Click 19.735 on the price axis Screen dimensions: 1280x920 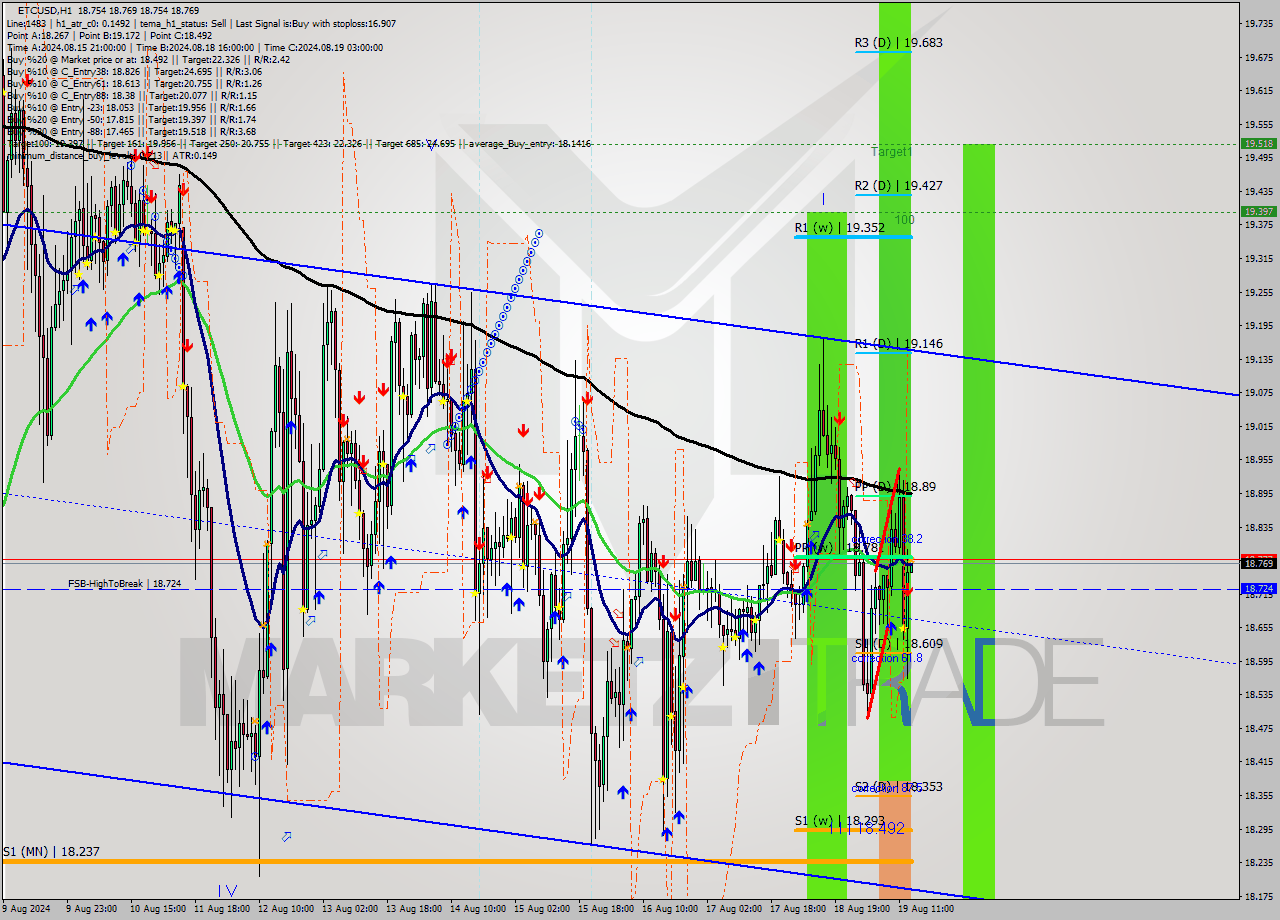(1258, 23)
